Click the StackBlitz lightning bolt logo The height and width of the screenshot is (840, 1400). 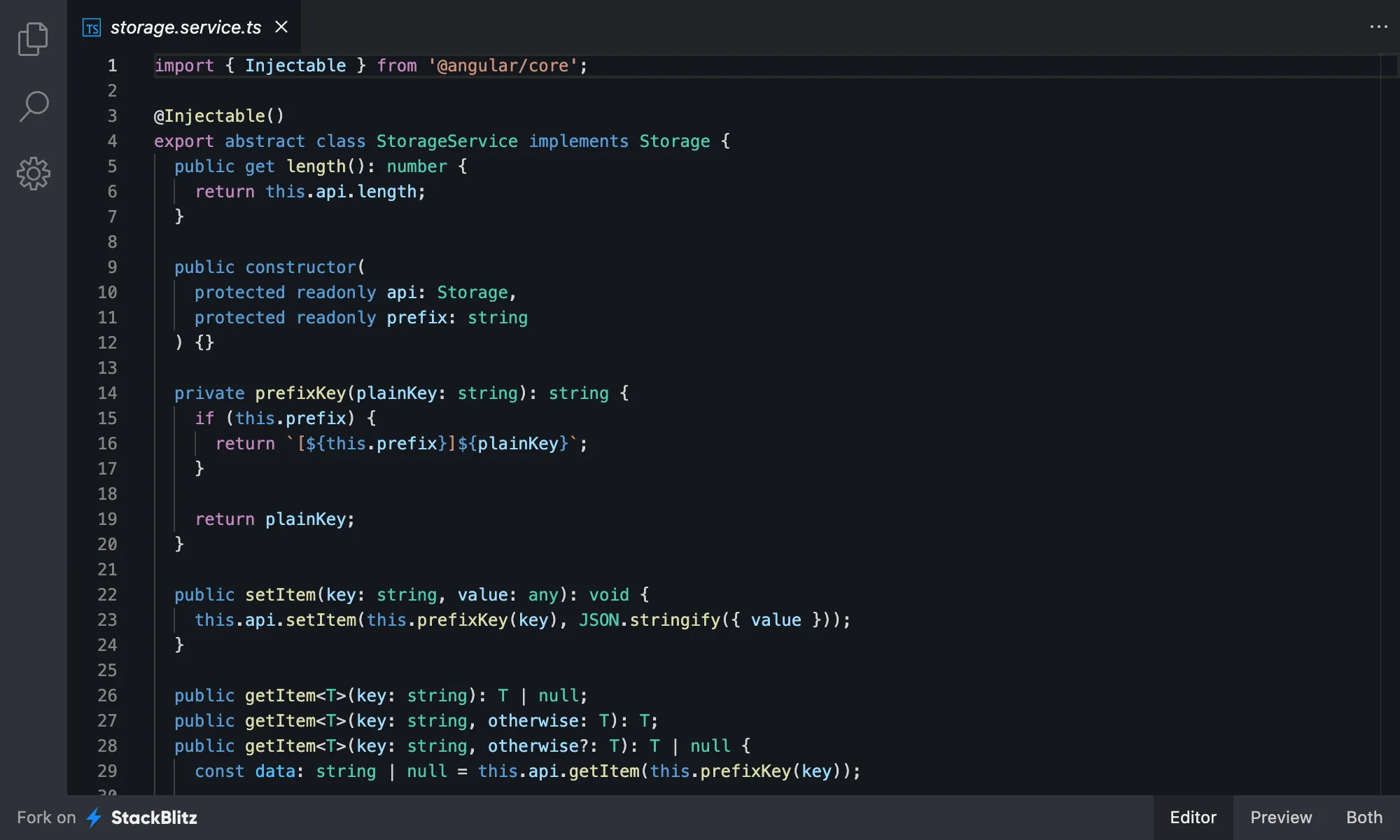(94, 817)
